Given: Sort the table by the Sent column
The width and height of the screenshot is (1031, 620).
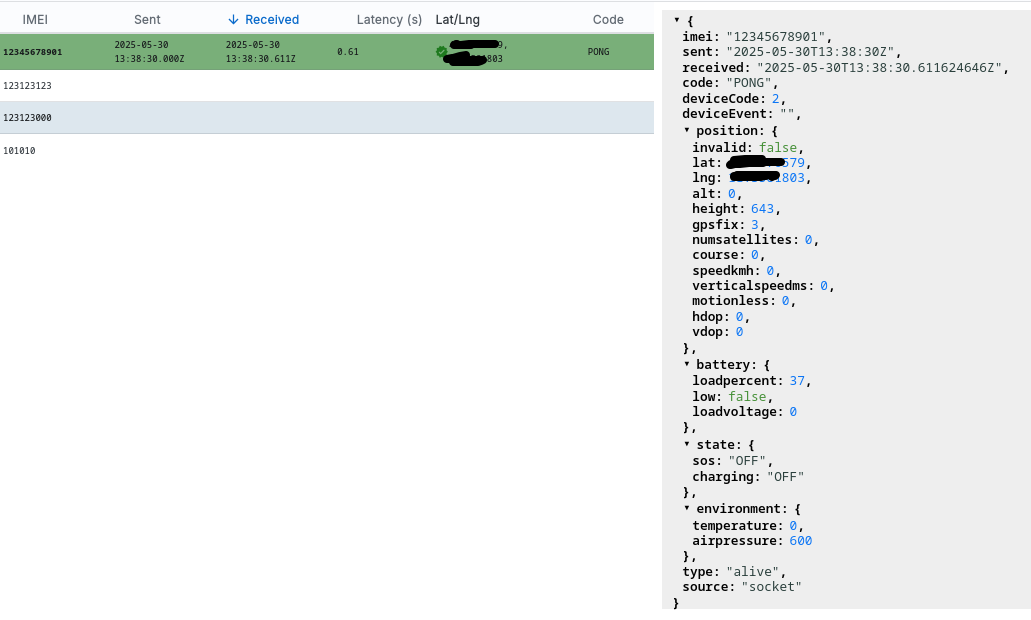Looking at the screenshot, I should coord(147,19).
